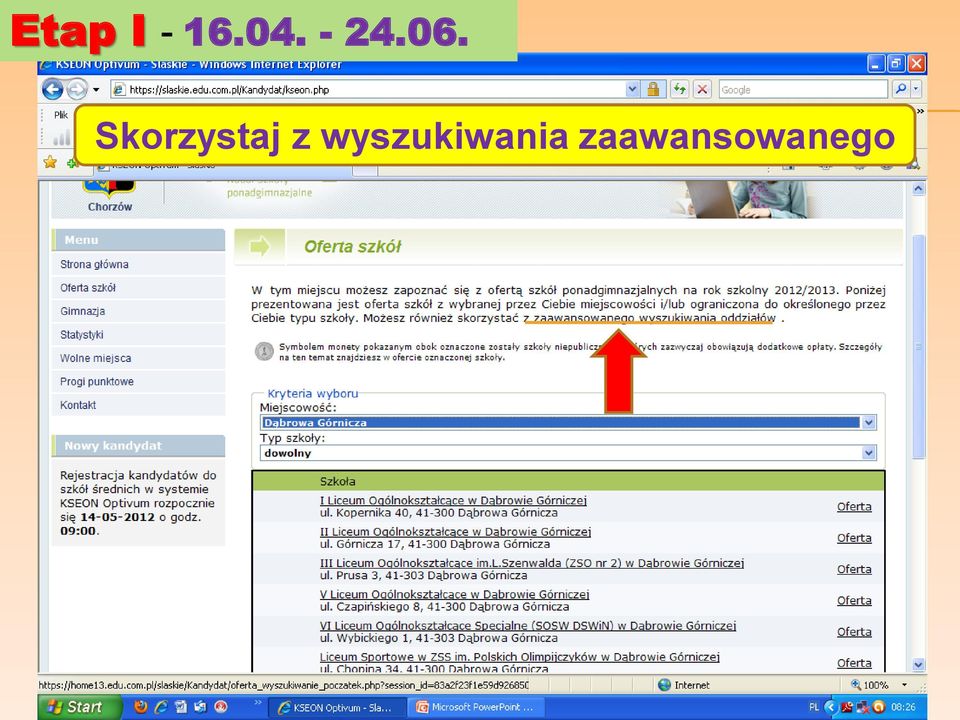Click Oferta for V Liceum Ogólnokształcące
960x720 pixels.
(854, 601)
